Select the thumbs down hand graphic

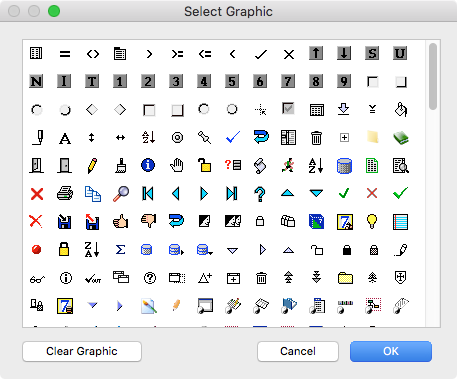pyautogui.click(x=149, y=221)
